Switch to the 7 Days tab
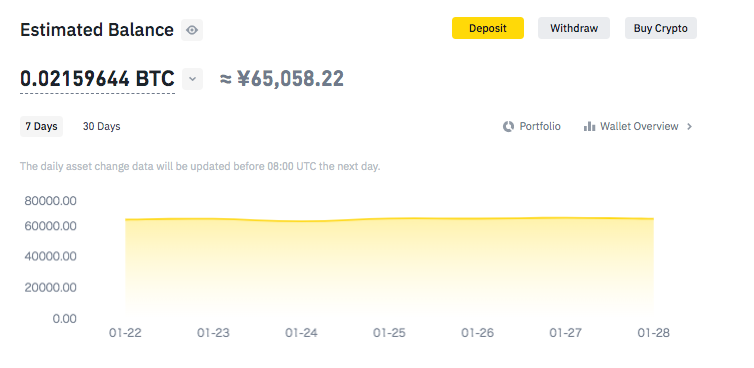754x368 pixels. pyautogui.click(x=41, y=127)
